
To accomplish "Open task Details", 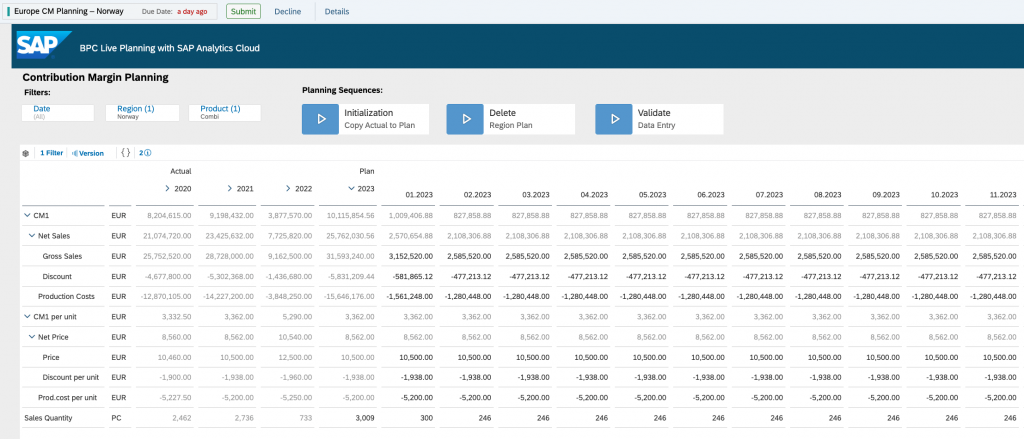I will (336, 11).
